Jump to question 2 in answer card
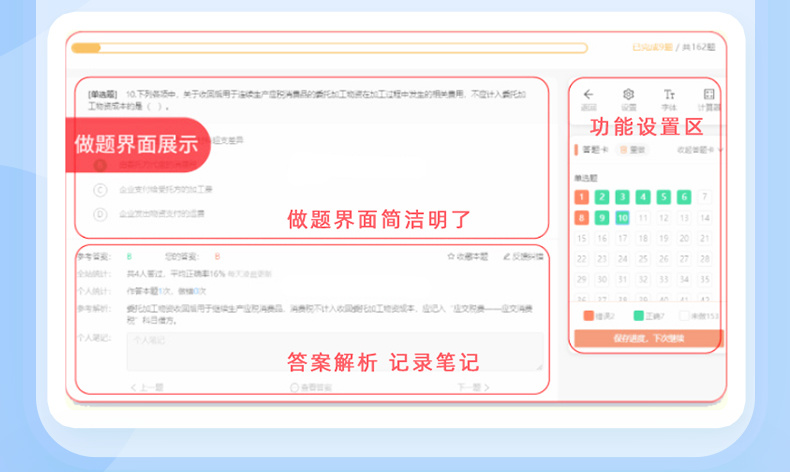 click(x=602, y=197)
